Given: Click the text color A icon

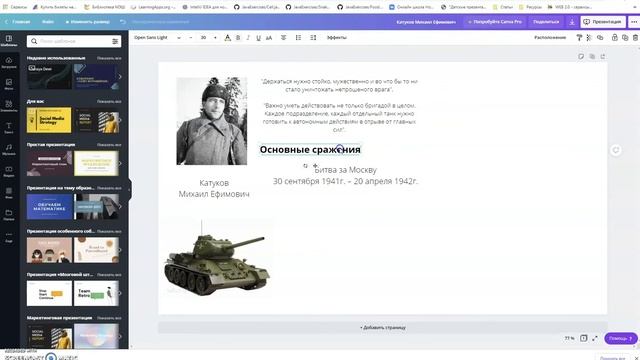Looking at the screenshot, I should tap(227, 38).
